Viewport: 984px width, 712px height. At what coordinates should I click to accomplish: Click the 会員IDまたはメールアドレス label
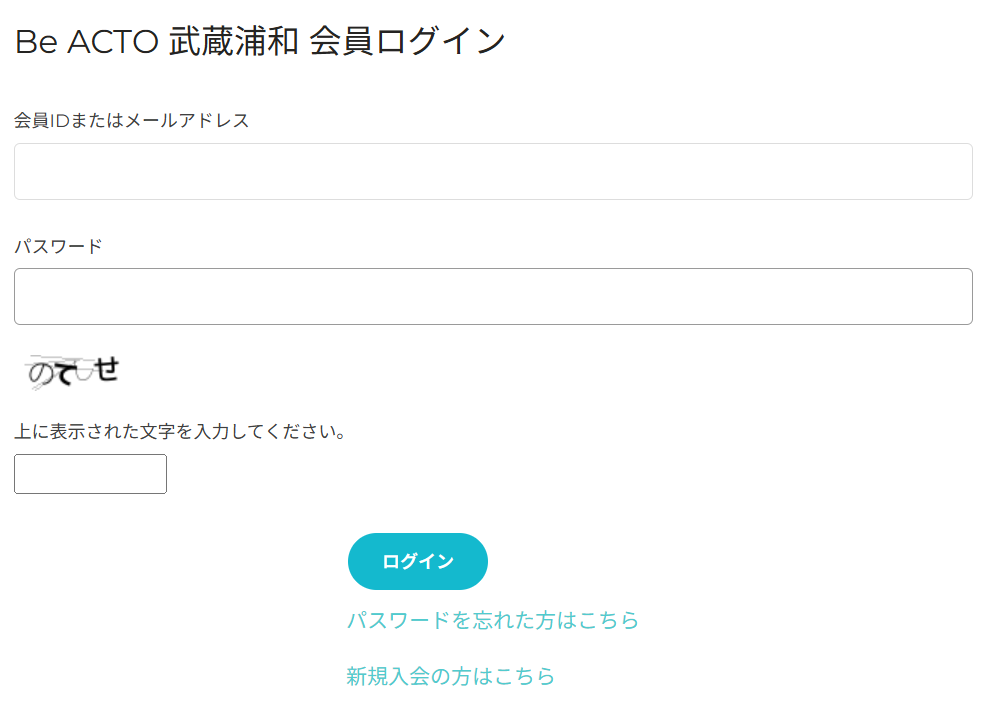coord(131,121)
